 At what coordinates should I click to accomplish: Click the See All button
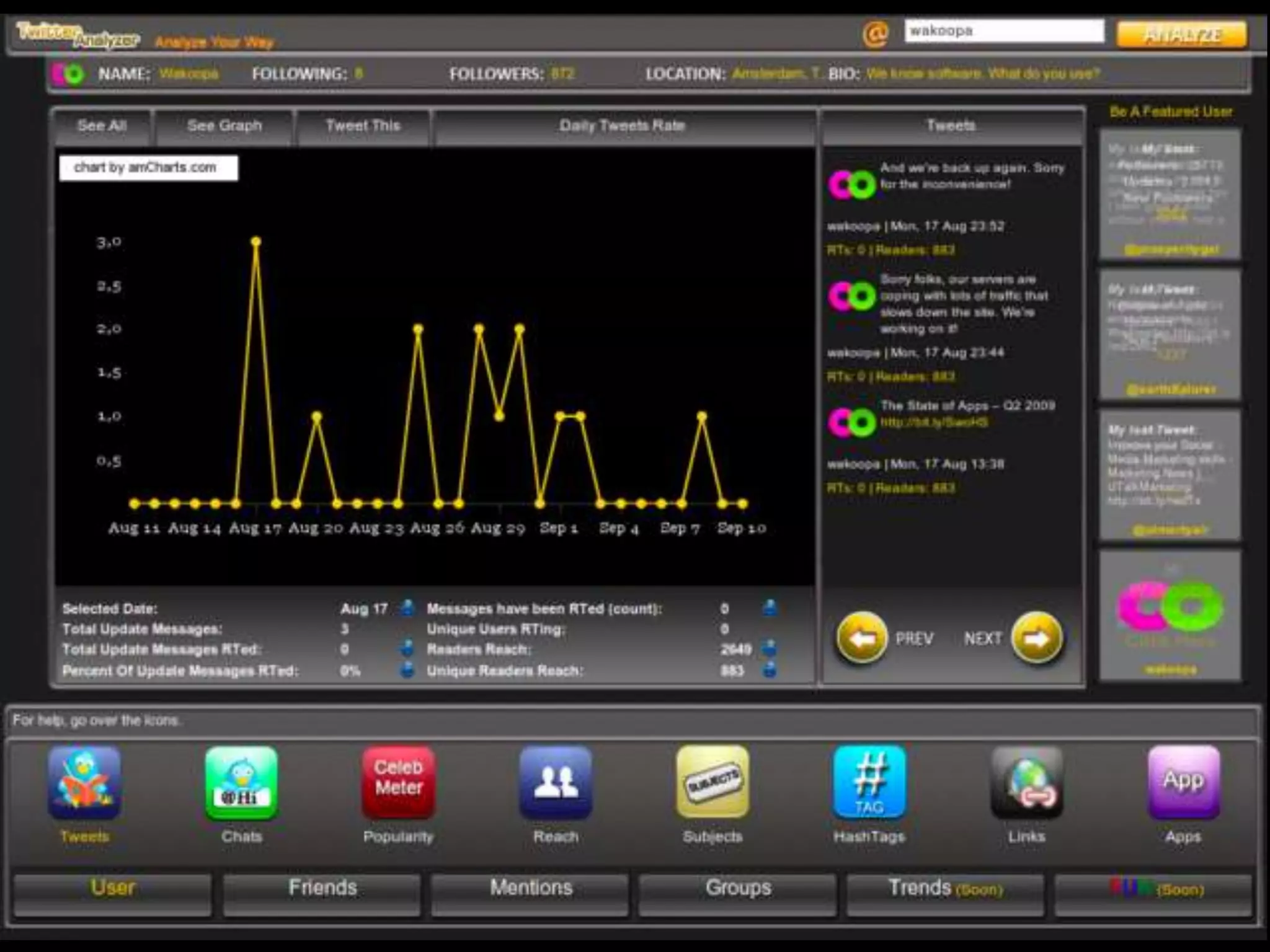pos(102,126)
